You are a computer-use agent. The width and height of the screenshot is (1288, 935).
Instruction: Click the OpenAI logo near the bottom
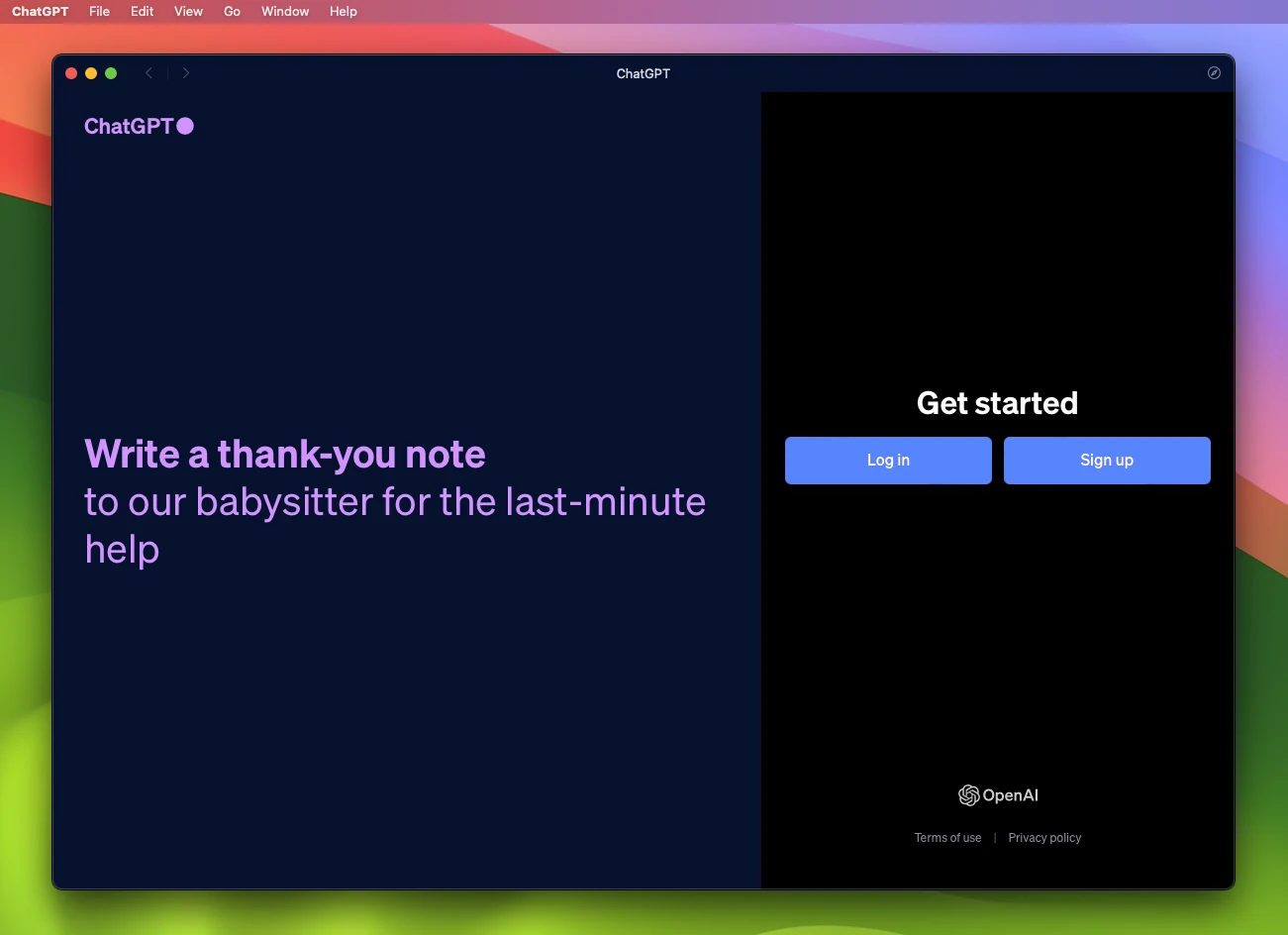[x=997, y=795]
